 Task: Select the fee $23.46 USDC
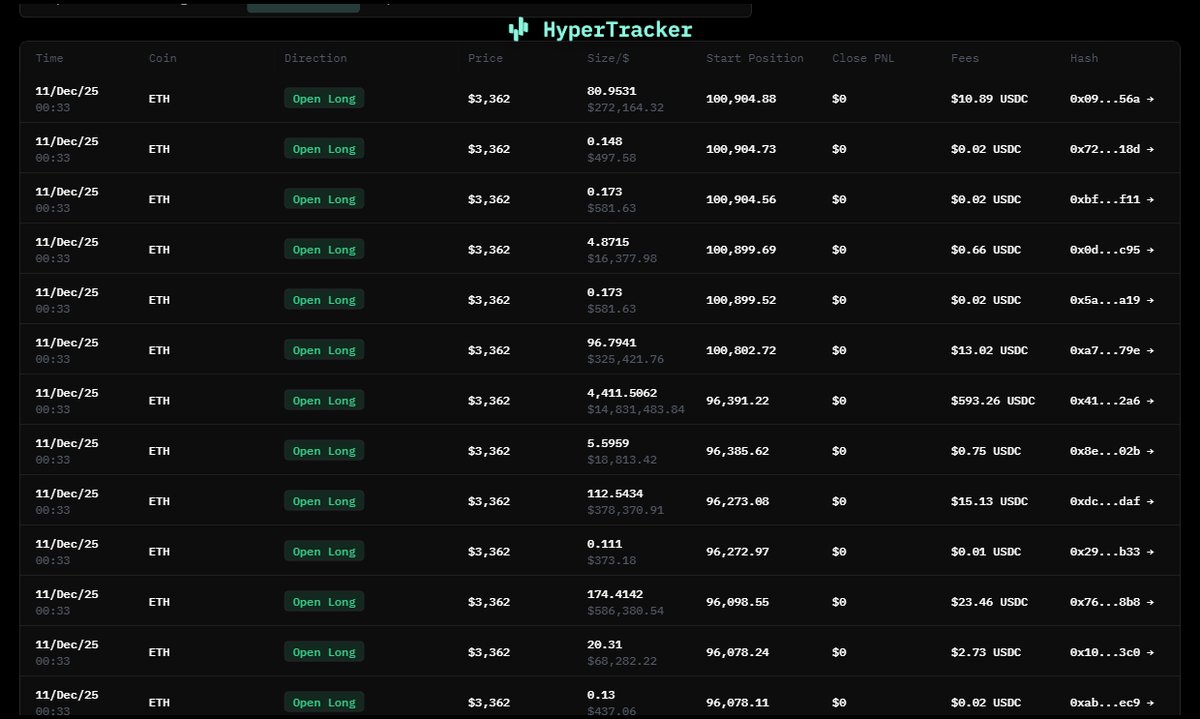pos(989,602)
